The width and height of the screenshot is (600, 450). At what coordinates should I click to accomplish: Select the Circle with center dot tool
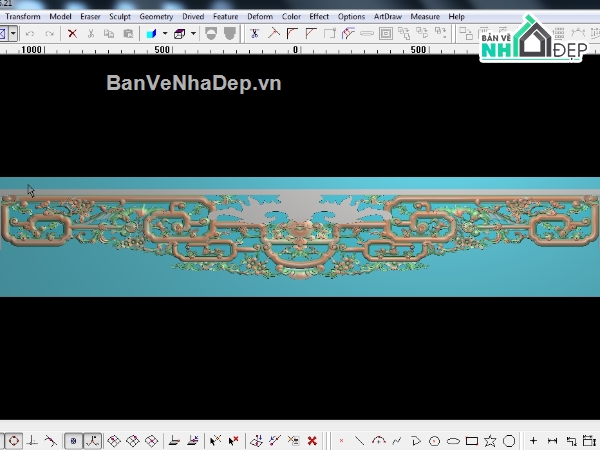pyautogui.click(x=435, y=441)
